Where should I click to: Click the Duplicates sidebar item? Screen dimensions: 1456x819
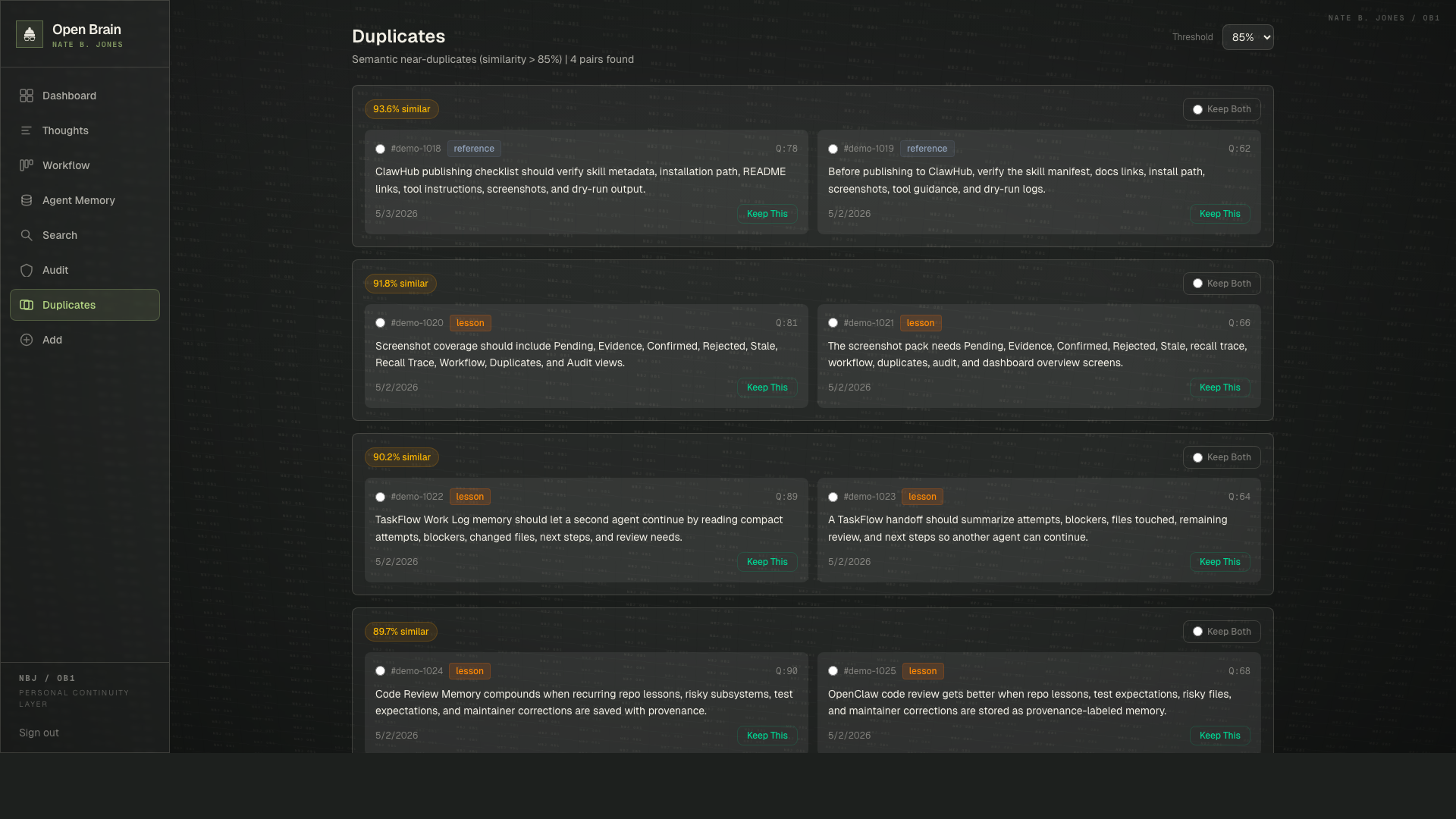(85, 305)
